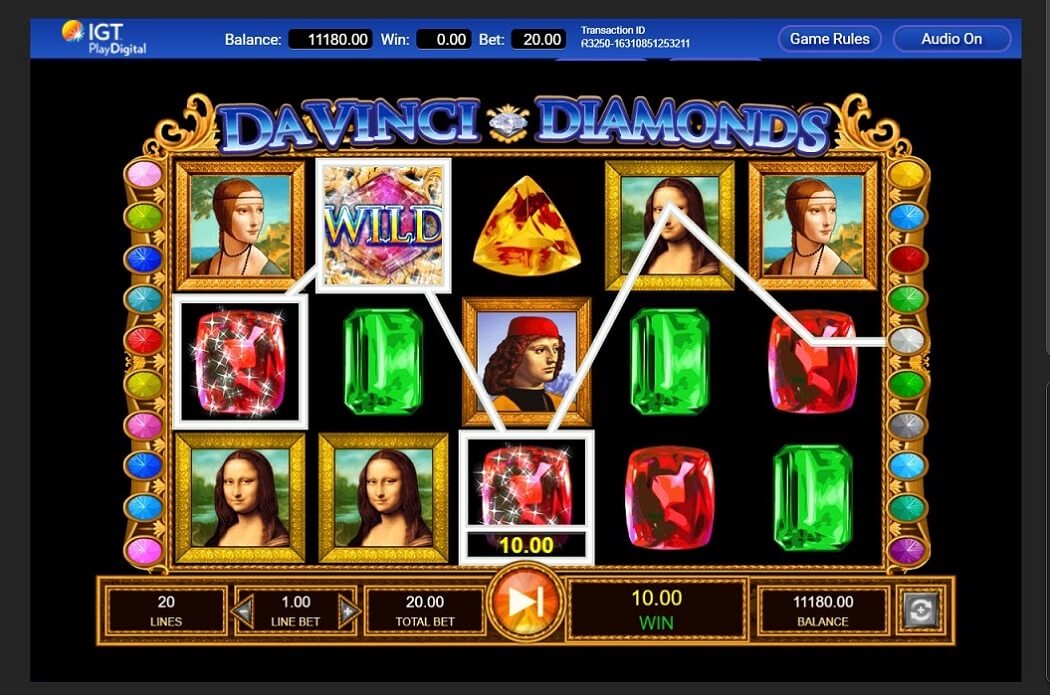This screenshot has height=695, width=1050.
Task: Select the WILD symbol on reel two
Action: pos(383,226)
